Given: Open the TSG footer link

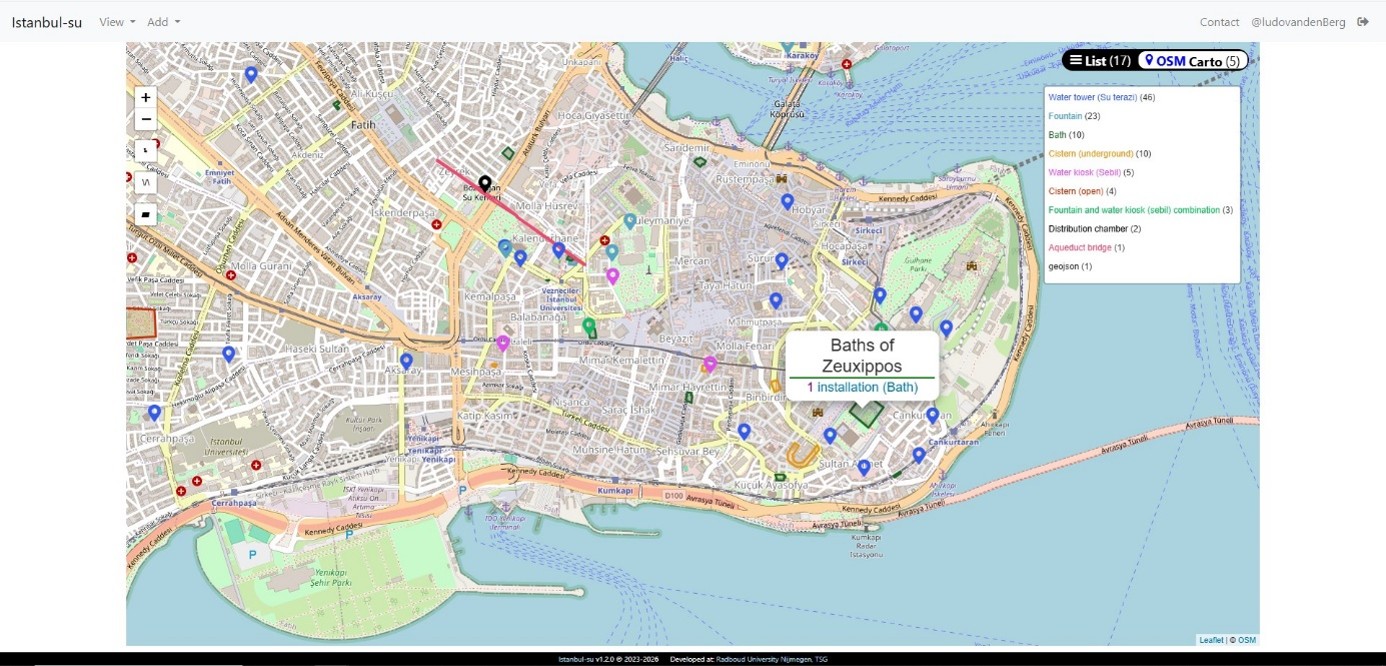Looking at the screenshot, I should 821,660.
